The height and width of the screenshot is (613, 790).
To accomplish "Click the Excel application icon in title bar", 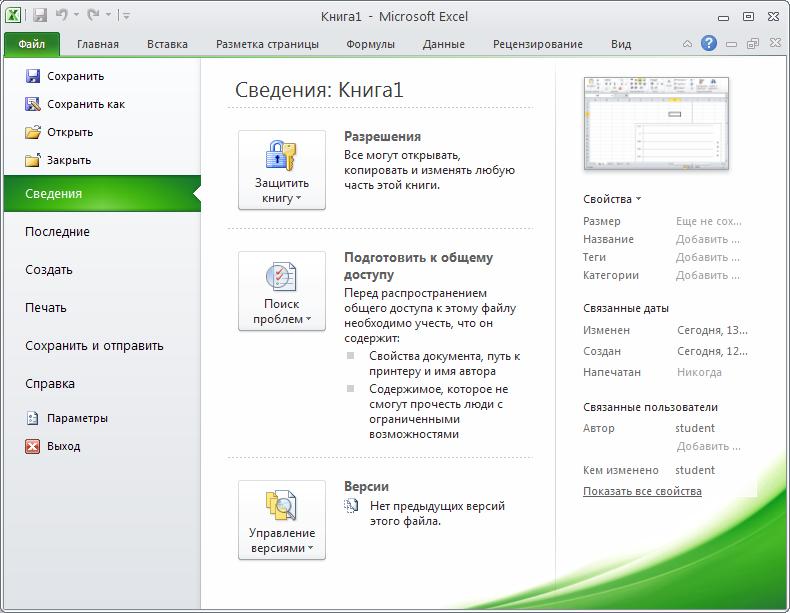I will pos(13,15).
